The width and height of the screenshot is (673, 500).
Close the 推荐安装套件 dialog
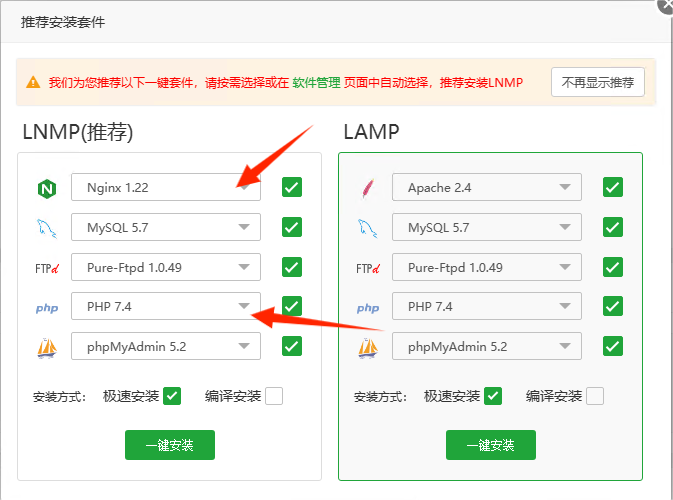pyautogui.click(x=666, y=5)
